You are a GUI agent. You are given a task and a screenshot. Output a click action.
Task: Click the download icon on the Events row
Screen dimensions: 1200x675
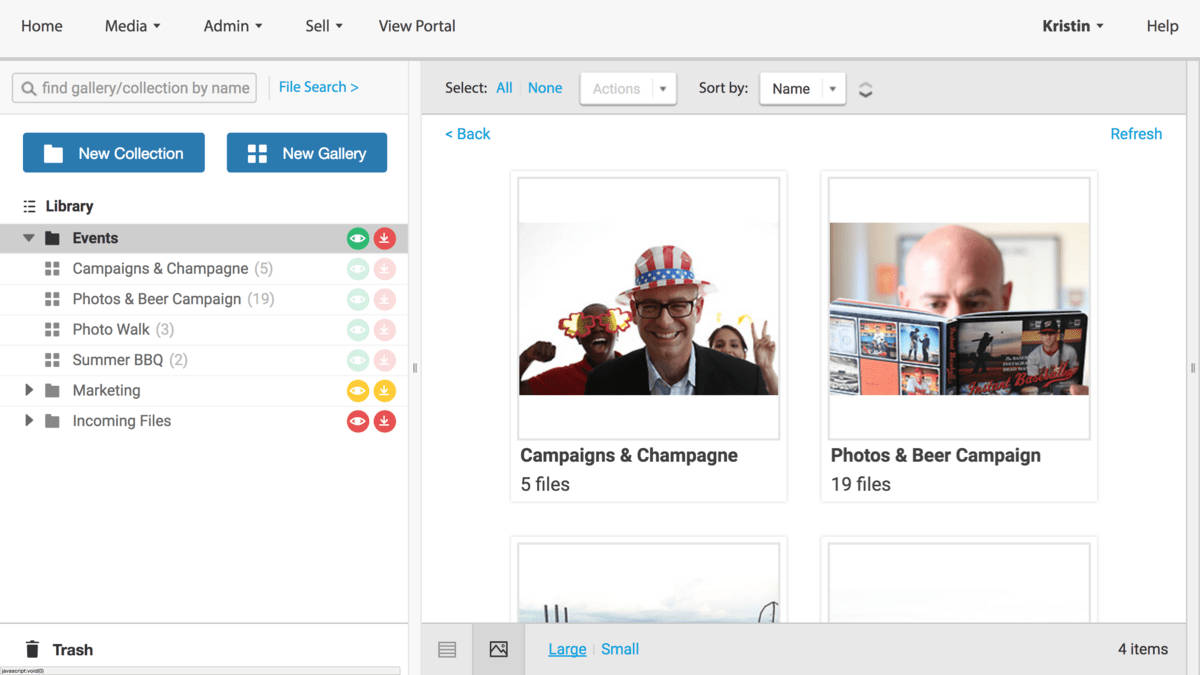pos(385,238)
